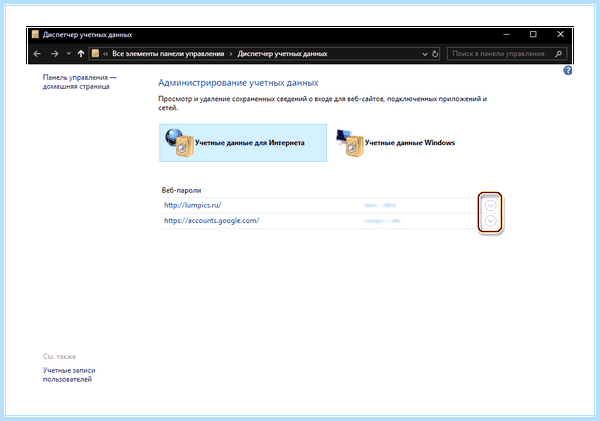Screen dimensions: 600x421
Task: Go forward with the right arrow
Action: click(55, 54)
